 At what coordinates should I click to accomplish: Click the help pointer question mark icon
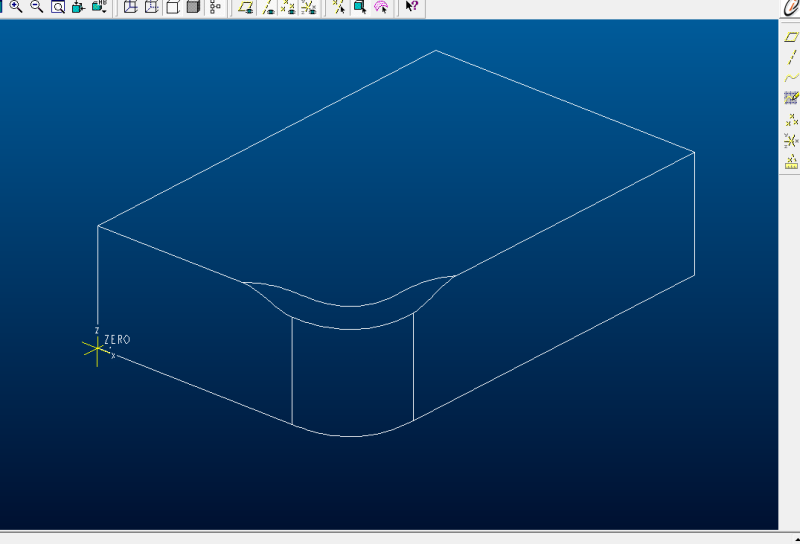pyautogui.click(x=411, y=7)
